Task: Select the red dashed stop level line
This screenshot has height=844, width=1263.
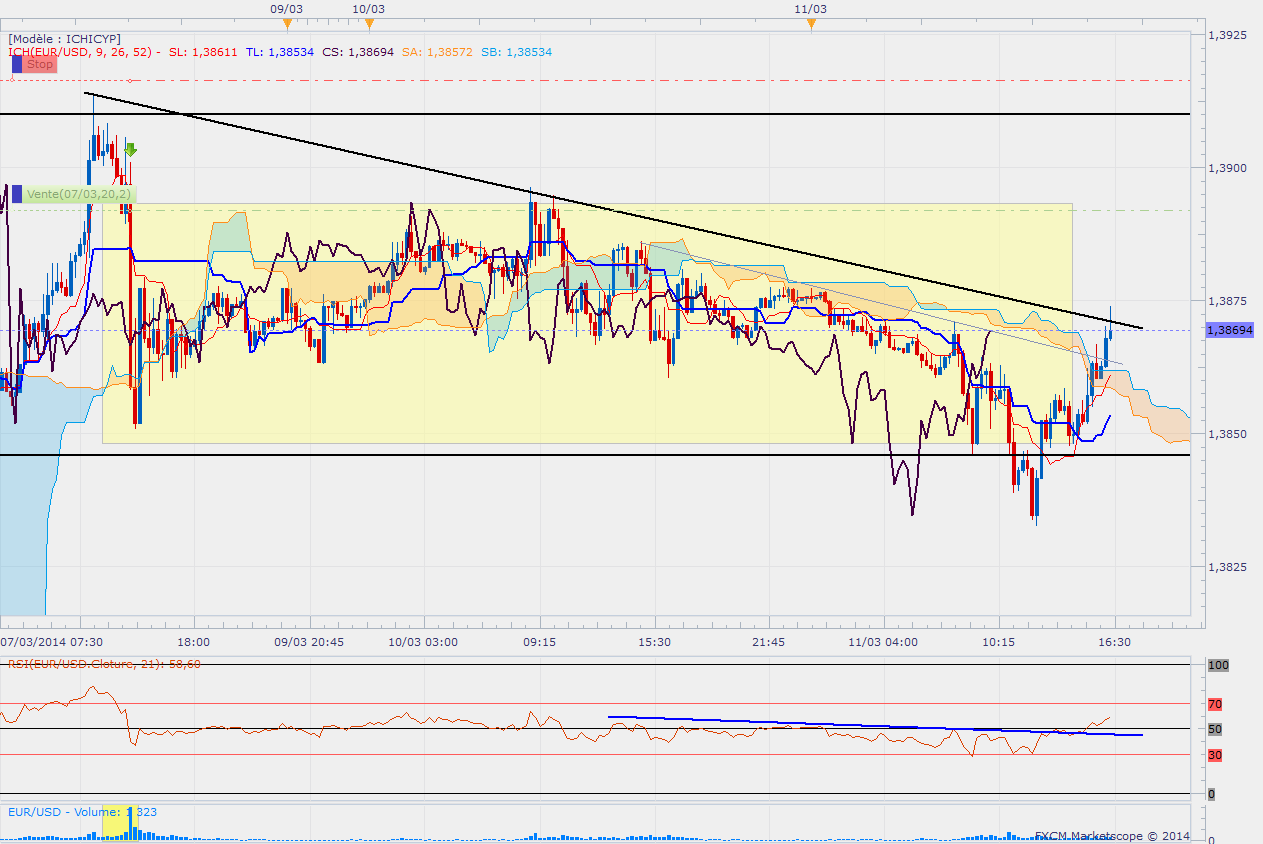Action: [x=595, y=80]
